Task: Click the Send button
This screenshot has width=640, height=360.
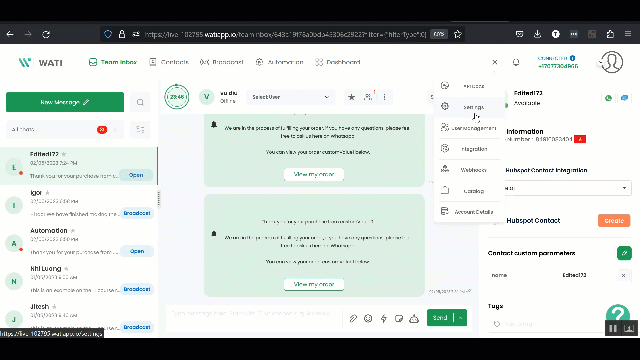Action: pos(440,318)
